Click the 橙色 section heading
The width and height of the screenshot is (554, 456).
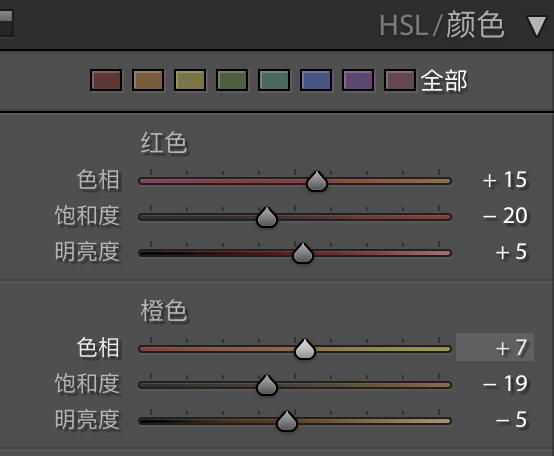164,310
